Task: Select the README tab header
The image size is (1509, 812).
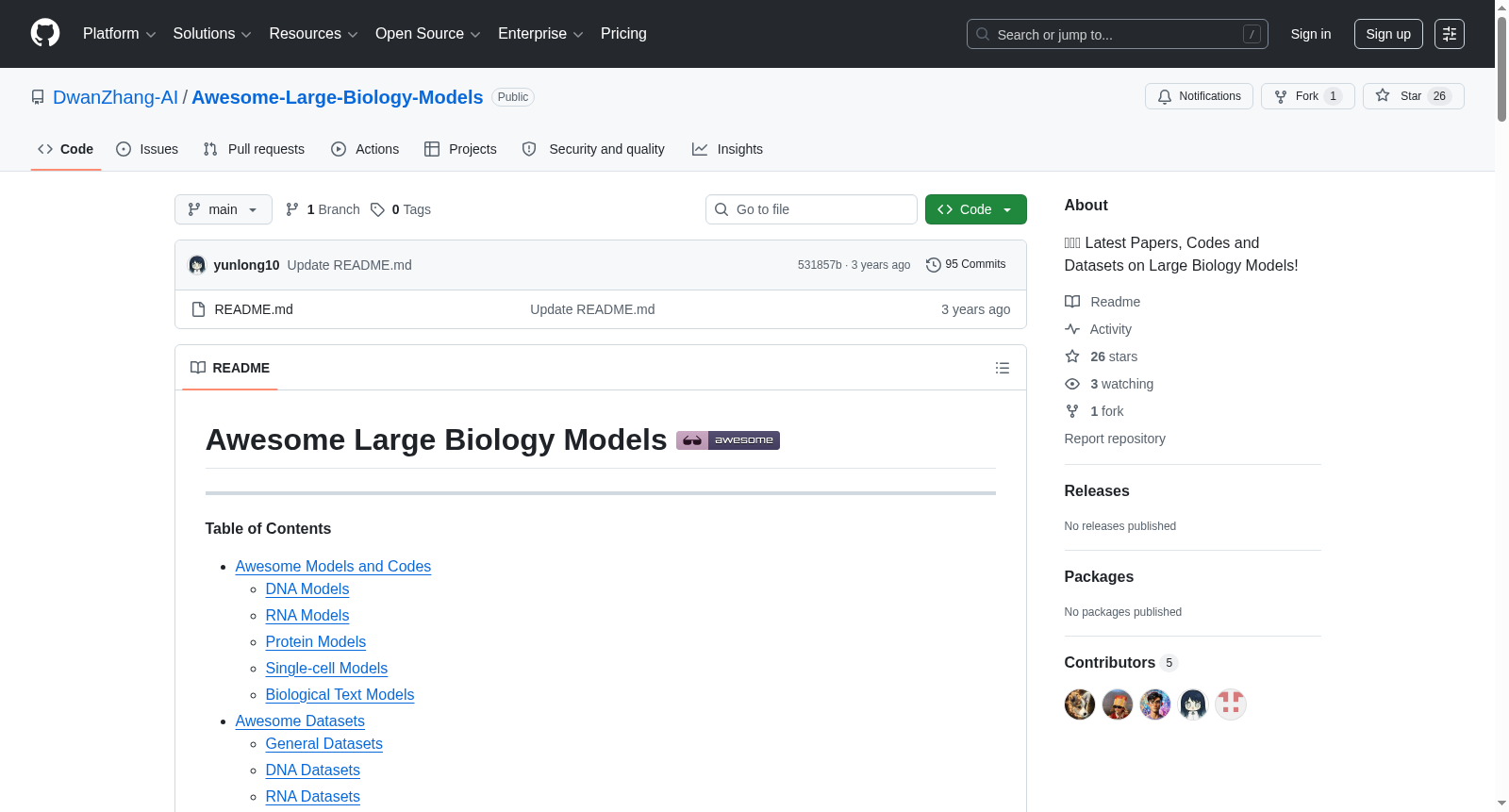Action: 230,368
